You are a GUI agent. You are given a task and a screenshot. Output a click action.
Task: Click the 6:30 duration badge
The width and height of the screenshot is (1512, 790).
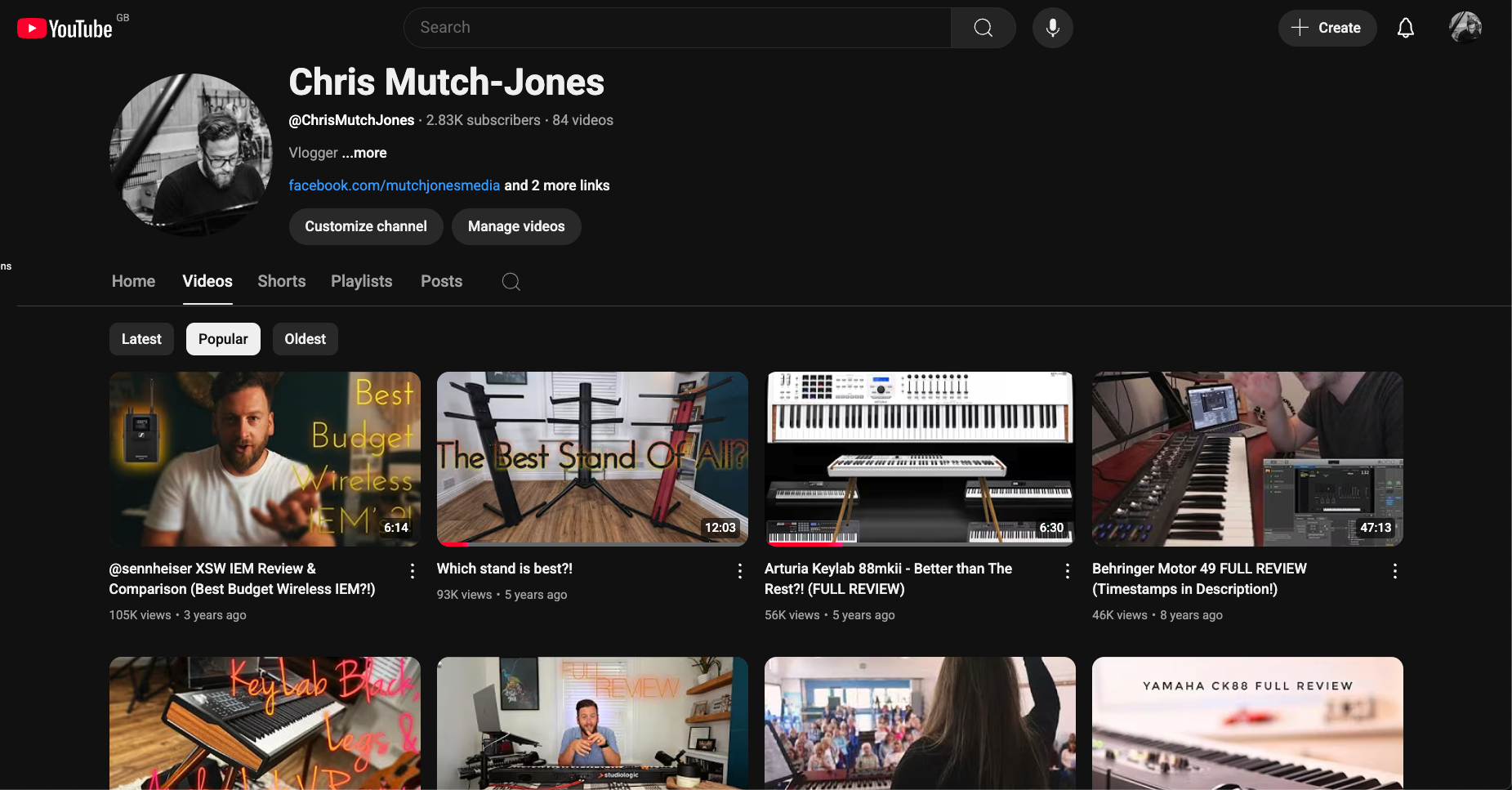click(x=1051, y=528)
